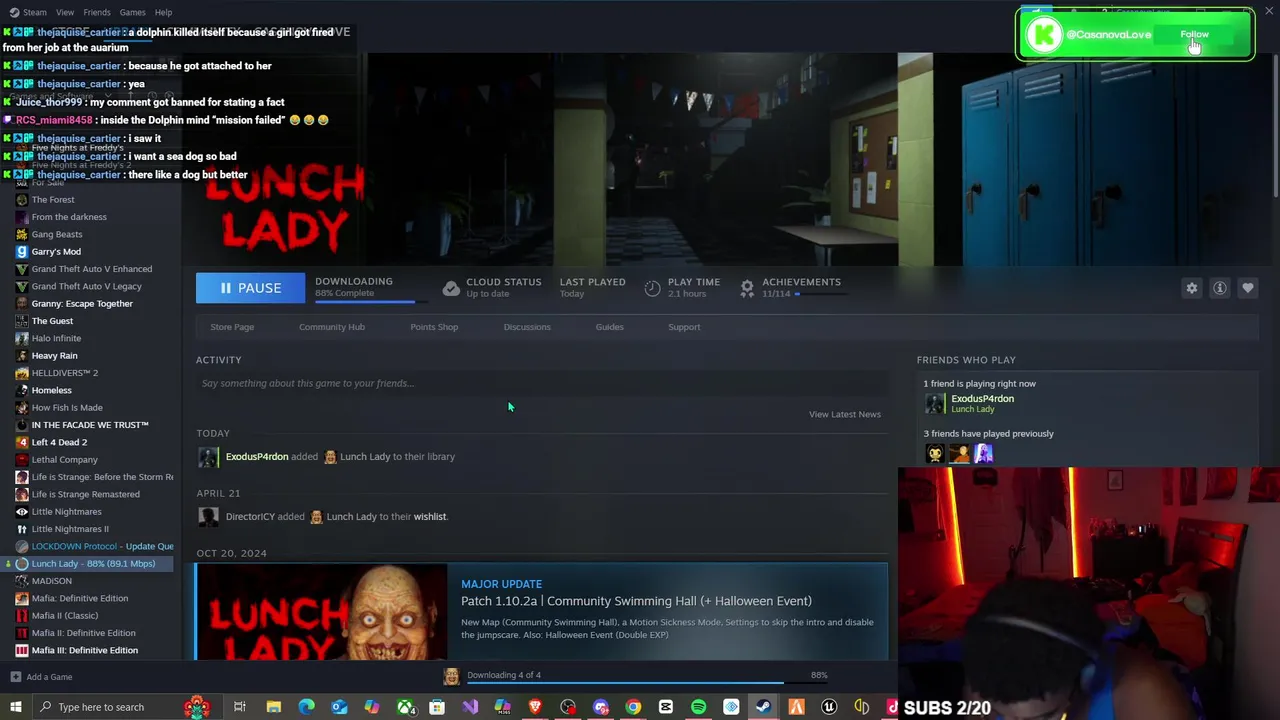Click the MADiSON game icon

click(x=22, y=581)
